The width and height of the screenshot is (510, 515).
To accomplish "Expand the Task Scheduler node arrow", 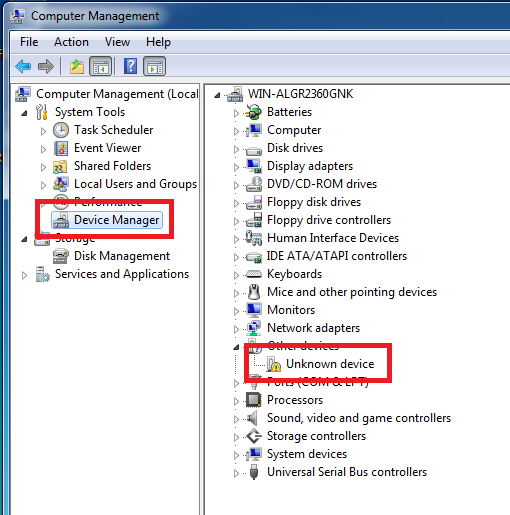I will coord(43,131).
